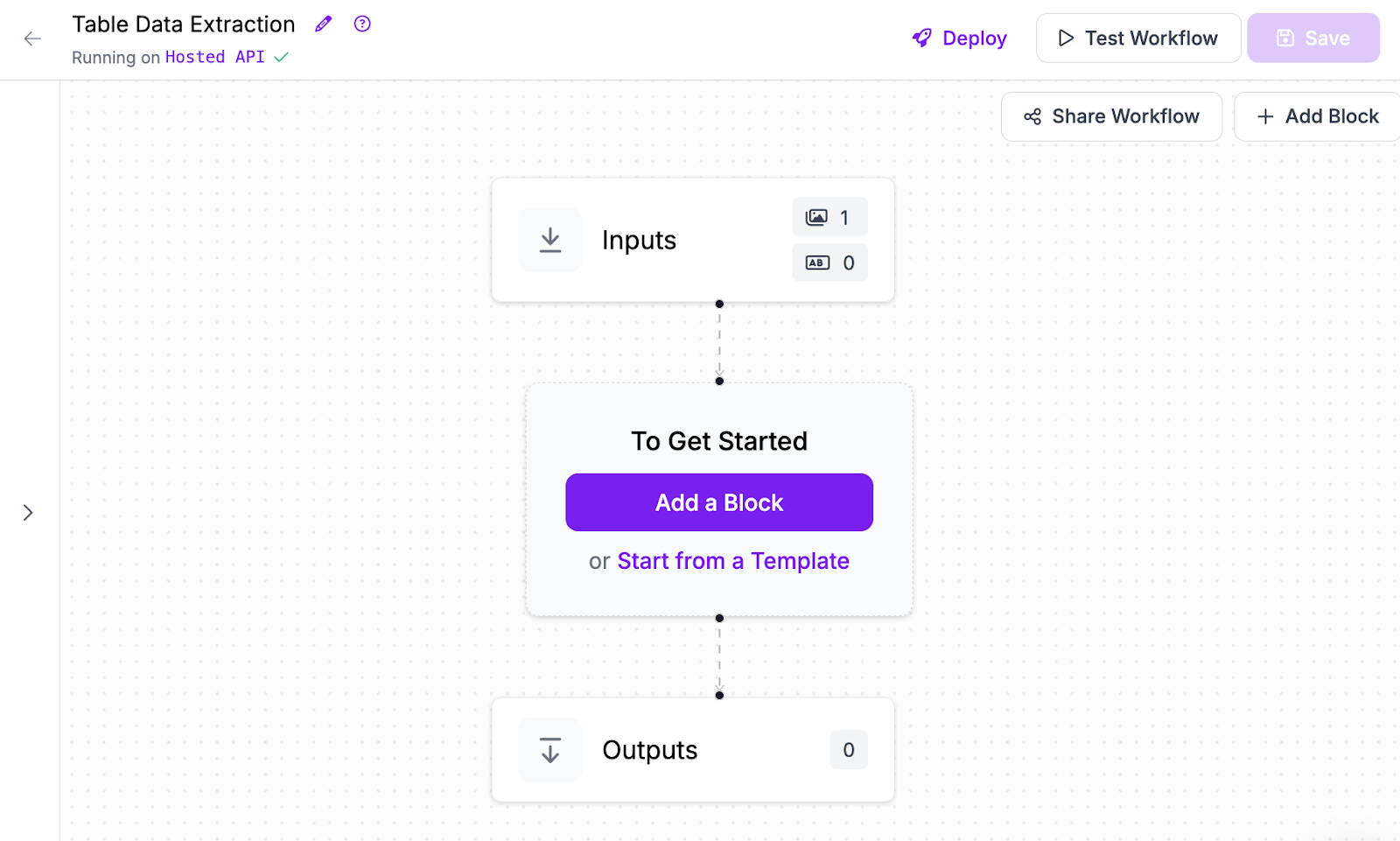This screenshot has height=841, width=1400.
Task: Select the Outputs block
Action: click(x=693, y=750)
